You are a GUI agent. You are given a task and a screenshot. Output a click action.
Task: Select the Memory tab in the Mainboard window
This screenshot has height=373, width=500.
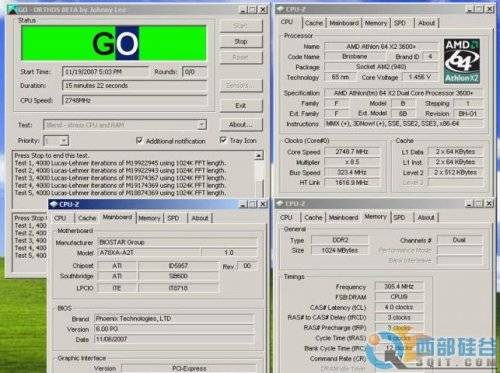(x=149, y=218)
